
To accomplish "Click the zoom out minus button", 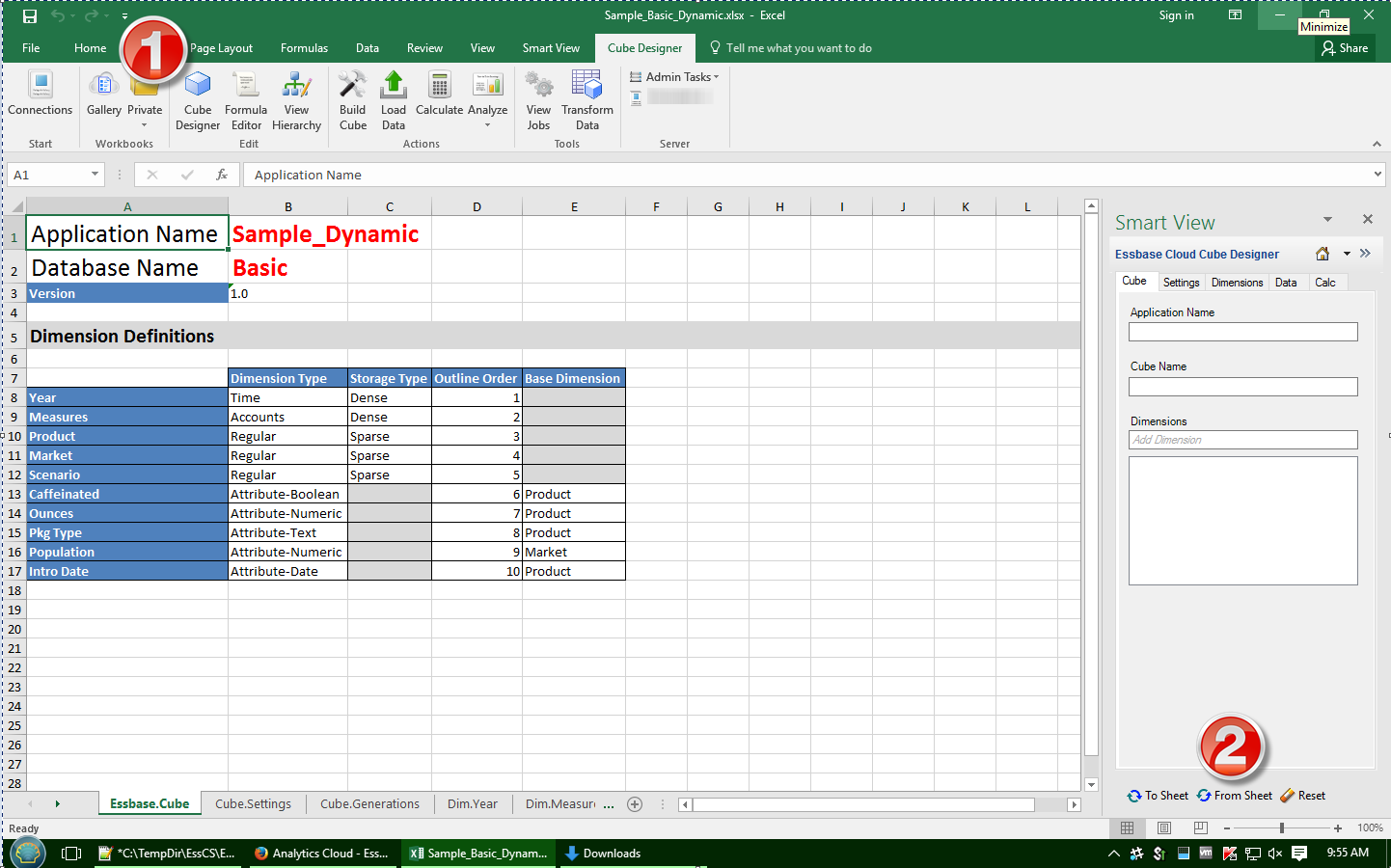I will click(x=1227, y=828).
